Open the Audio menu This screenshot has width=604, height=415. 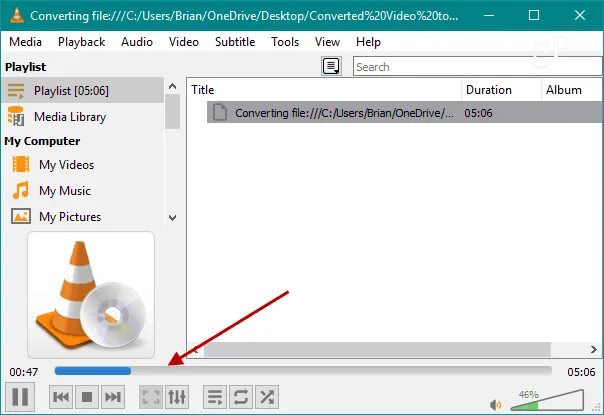coord(137,42)
